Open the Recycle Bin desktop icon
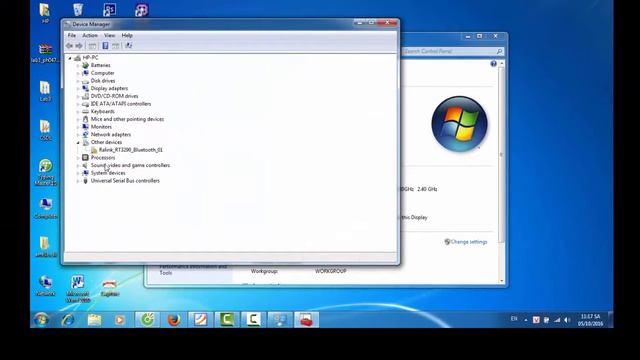This screenshot has width=640, height=360. (78, 9)
